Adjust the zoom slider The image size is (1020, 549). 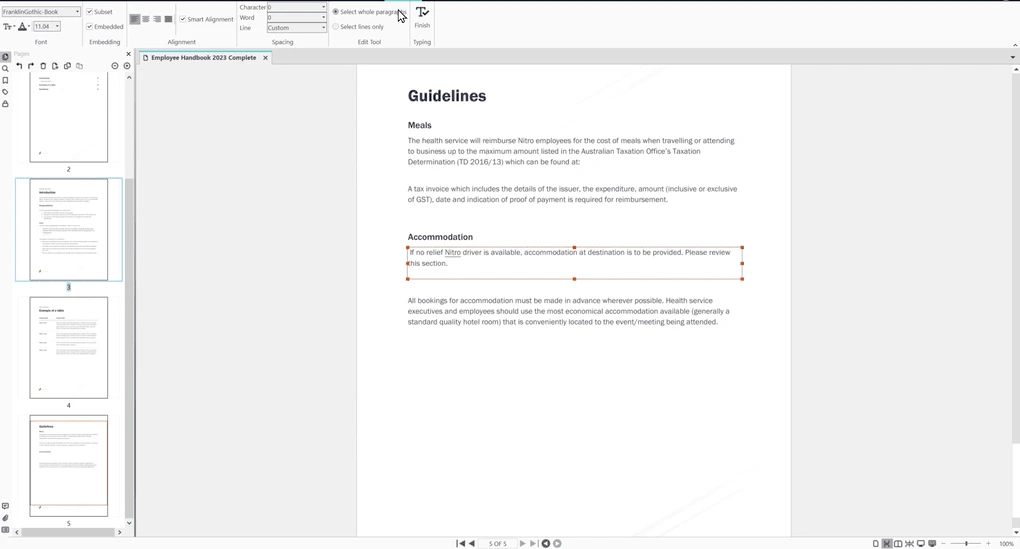coord(966,543)
